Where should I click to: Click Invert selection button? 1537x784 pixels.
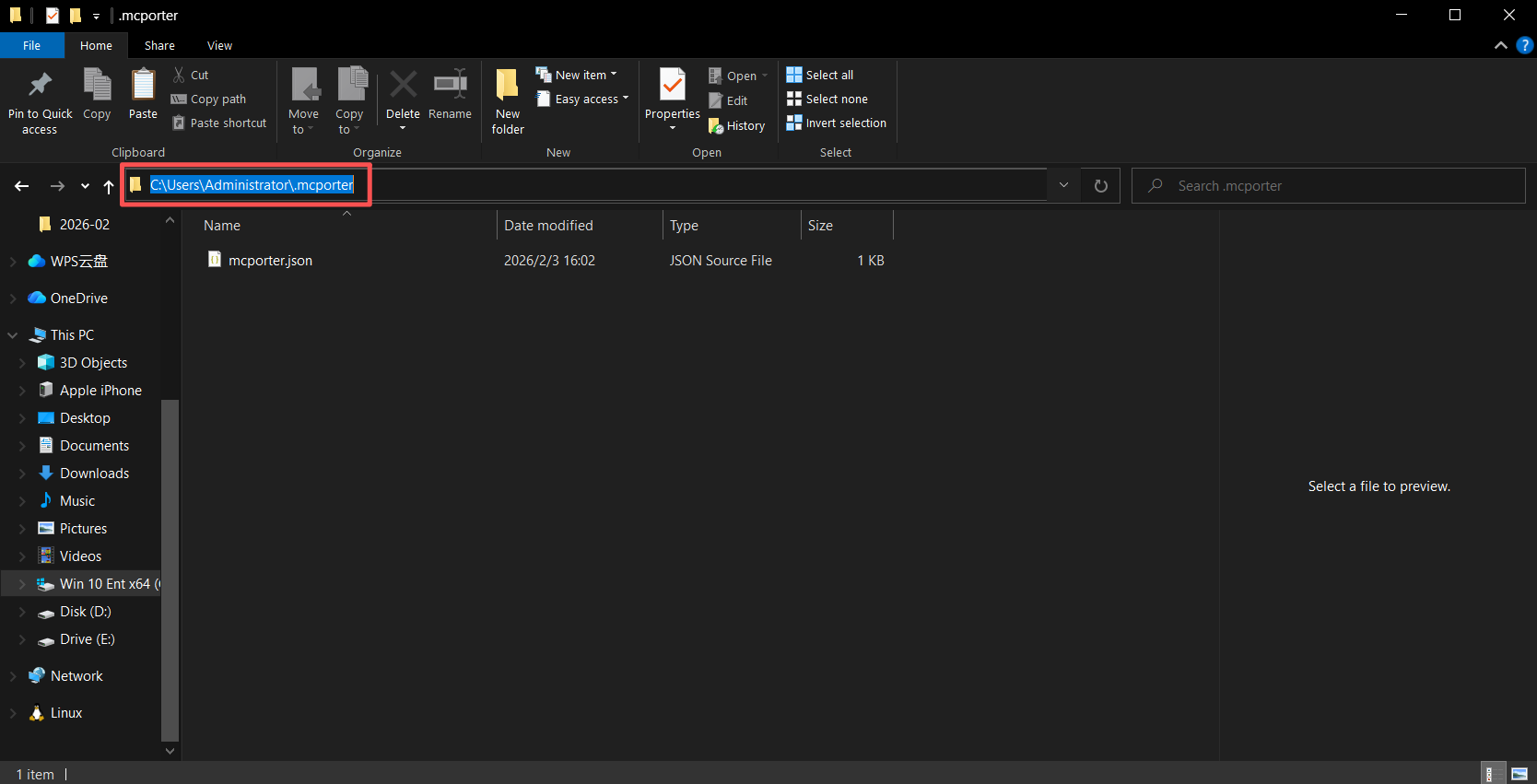click(x=836, y=123)
